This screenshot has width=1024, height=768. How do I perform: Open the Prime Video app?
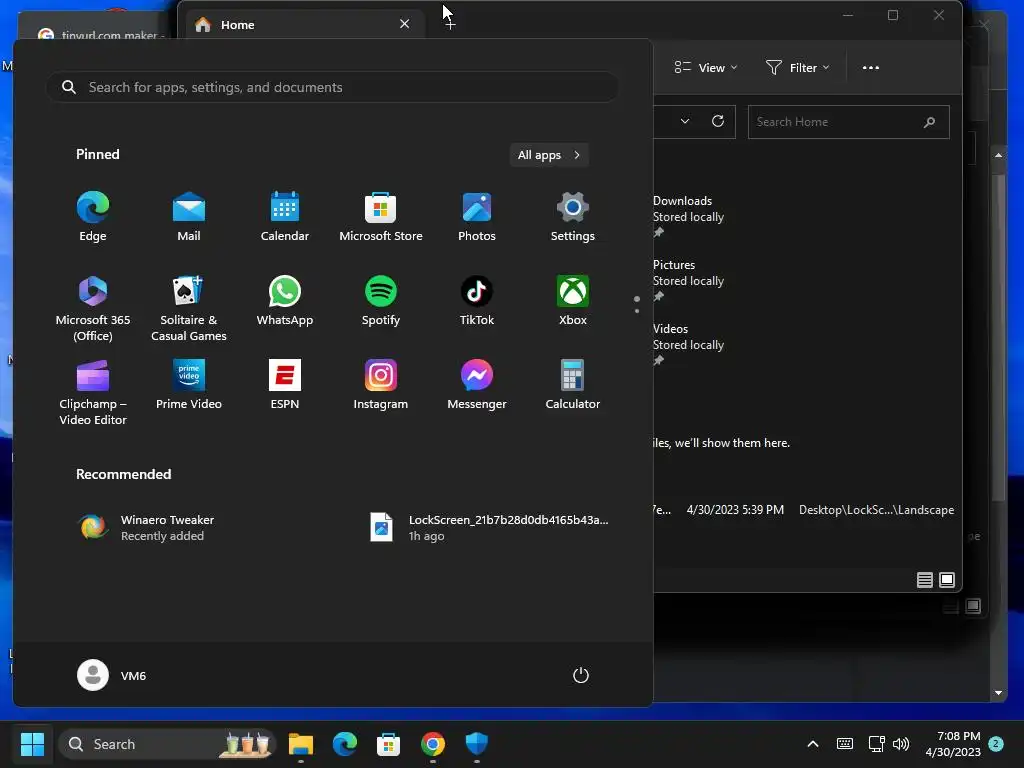[189, 385]
